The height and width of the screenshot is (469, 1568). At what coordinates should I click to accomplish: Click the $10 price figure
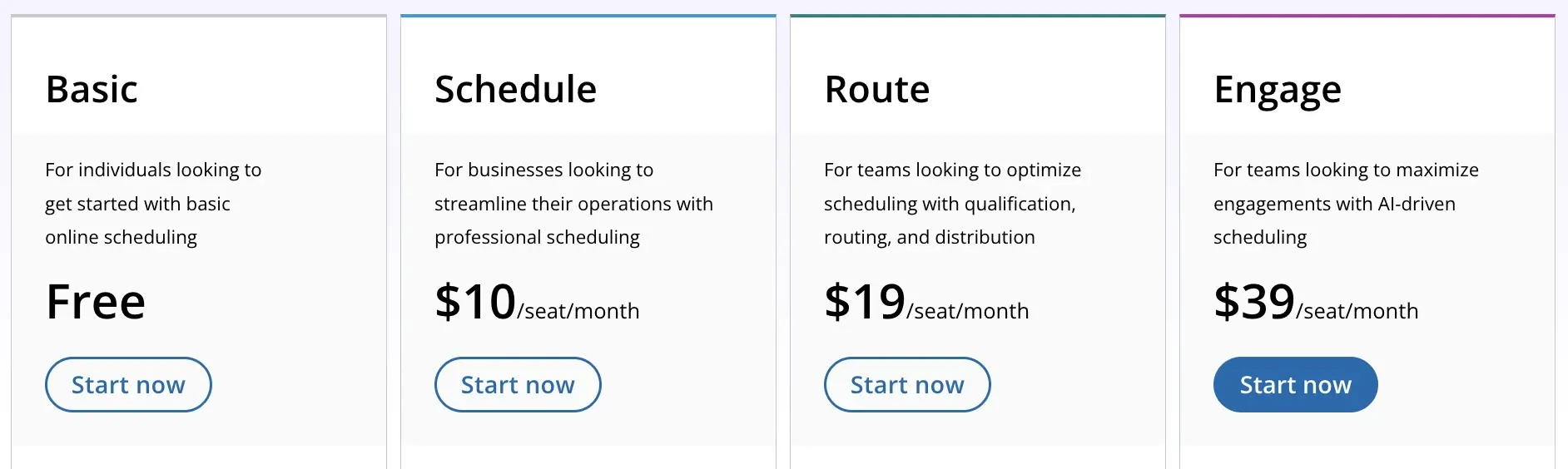click(x=475, y=301)
